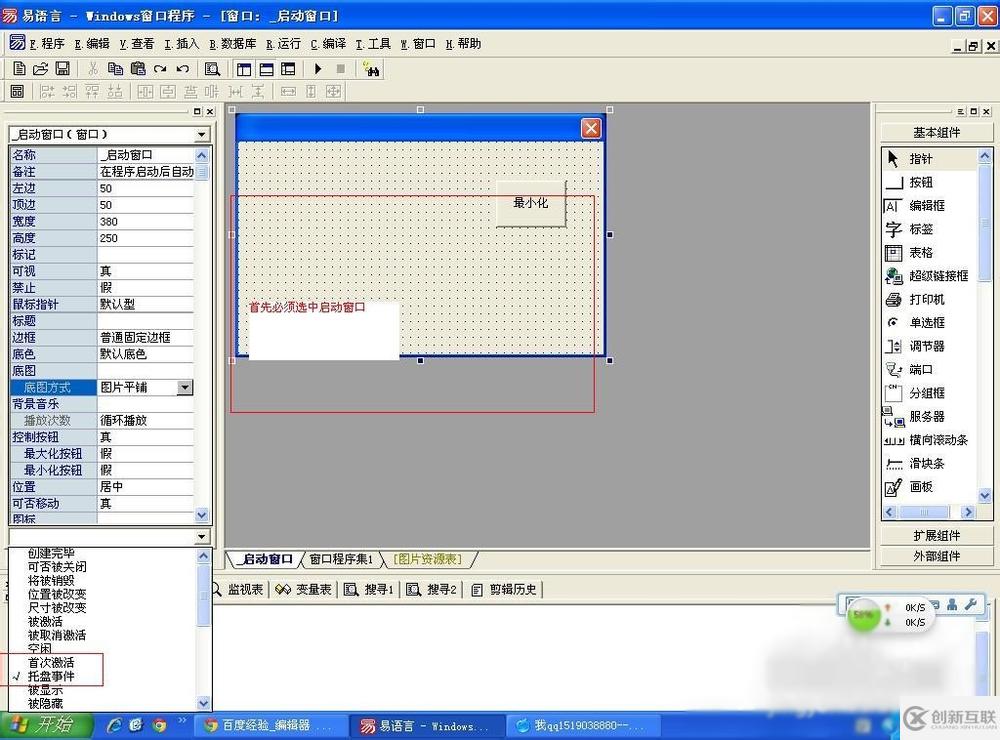
Task: Choose 首次激活 in the event list
Action: tap(51, 663)
